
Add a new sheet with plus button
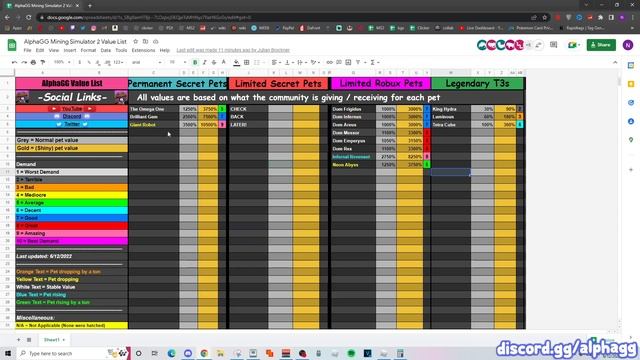[x=18, y=340]
